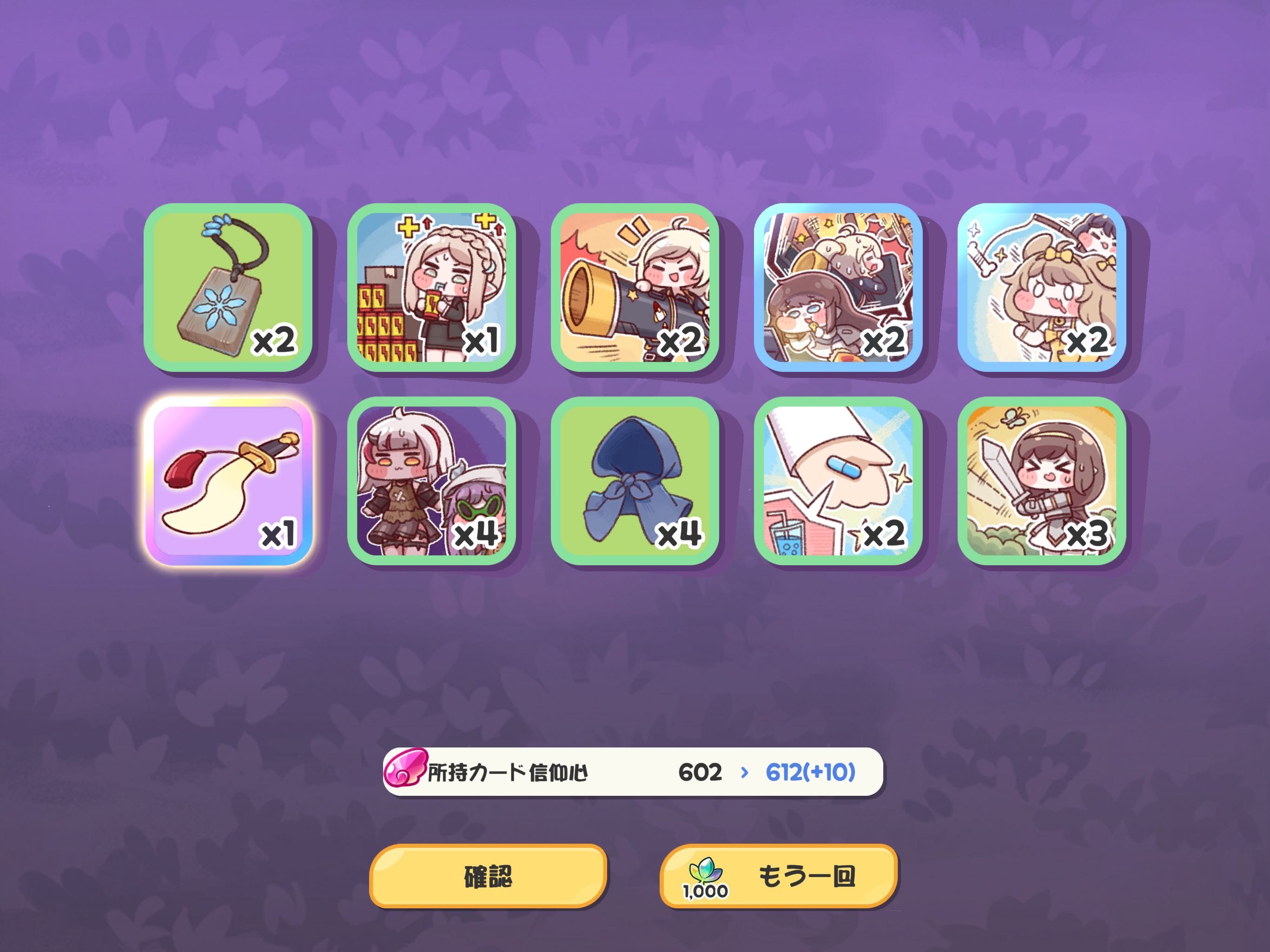Viewport: 1270px width, 952px height.
Task: Click the 602 current faith value
Action: [700, 772]
